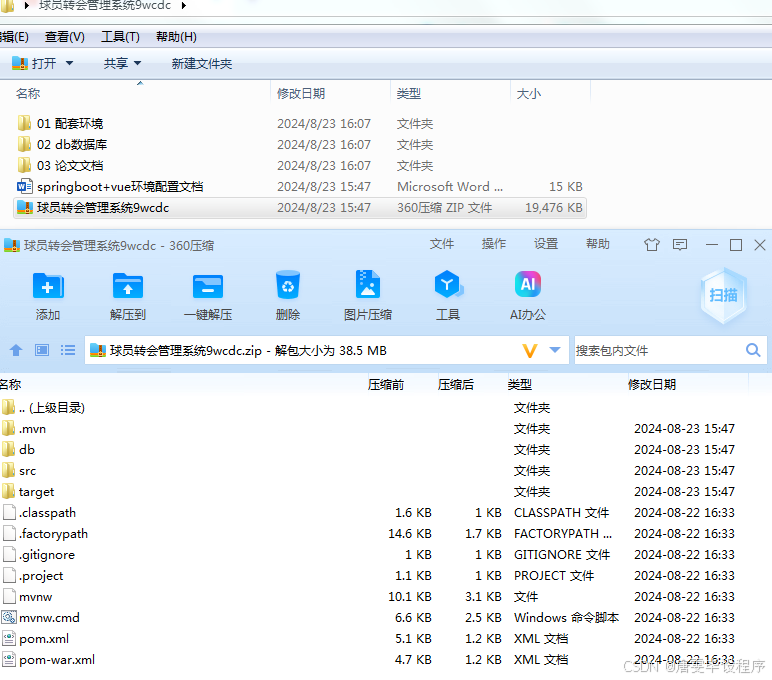Viewport: 772px width, 680px height.
Task: Minimize the 360压缩 window
Action: pyautogui.click(x=711, y=245)
